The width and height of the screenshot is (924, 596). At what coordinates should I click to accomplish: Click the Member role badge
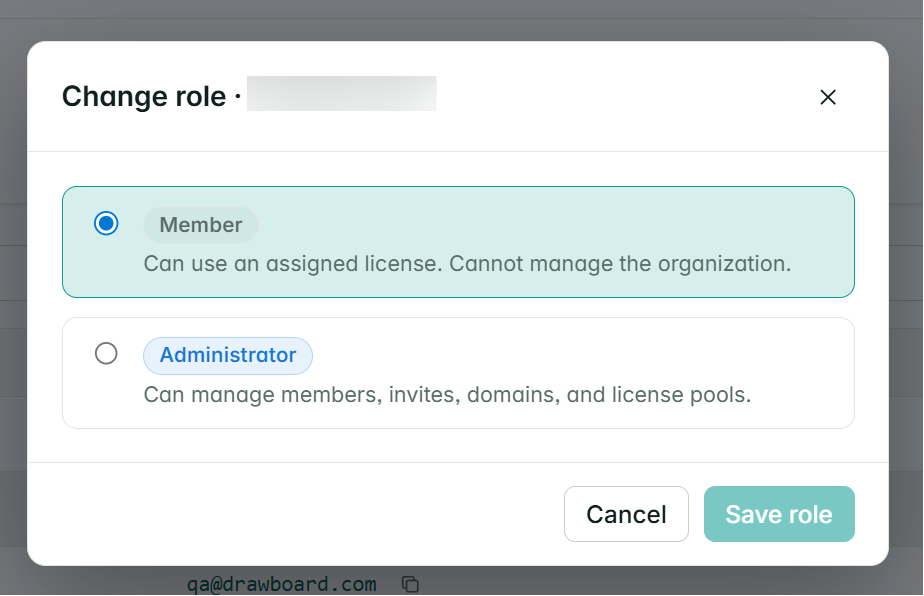(x=200, y=225)
